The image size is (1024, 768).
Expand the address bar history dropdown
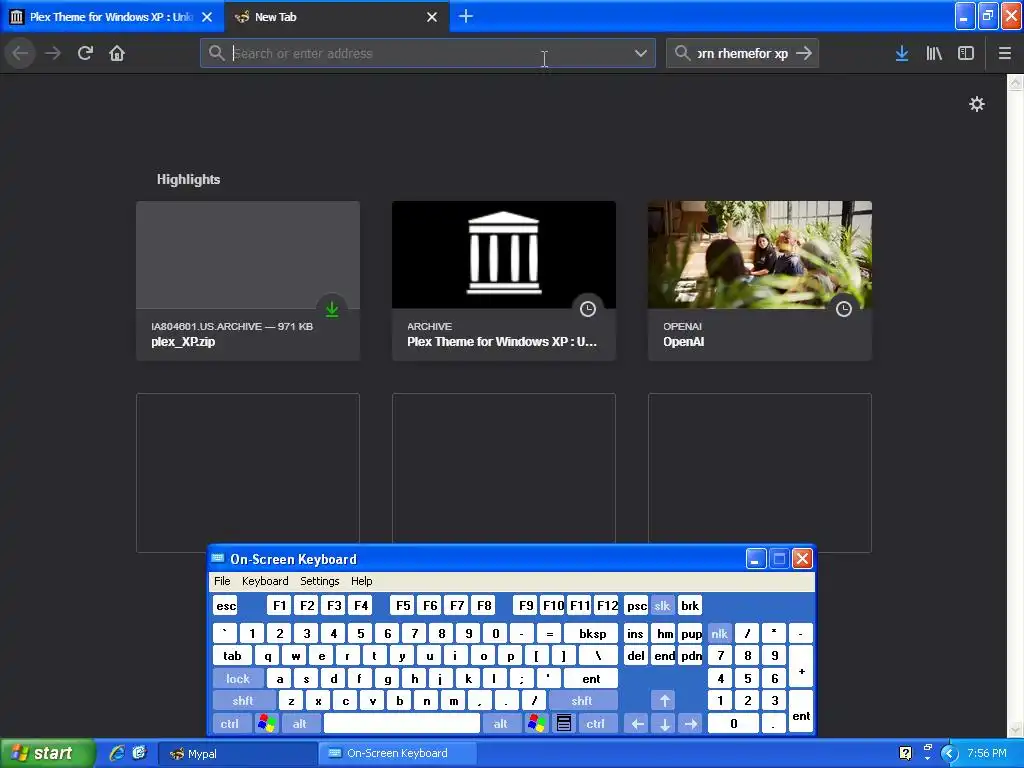(x=641, y=53)
